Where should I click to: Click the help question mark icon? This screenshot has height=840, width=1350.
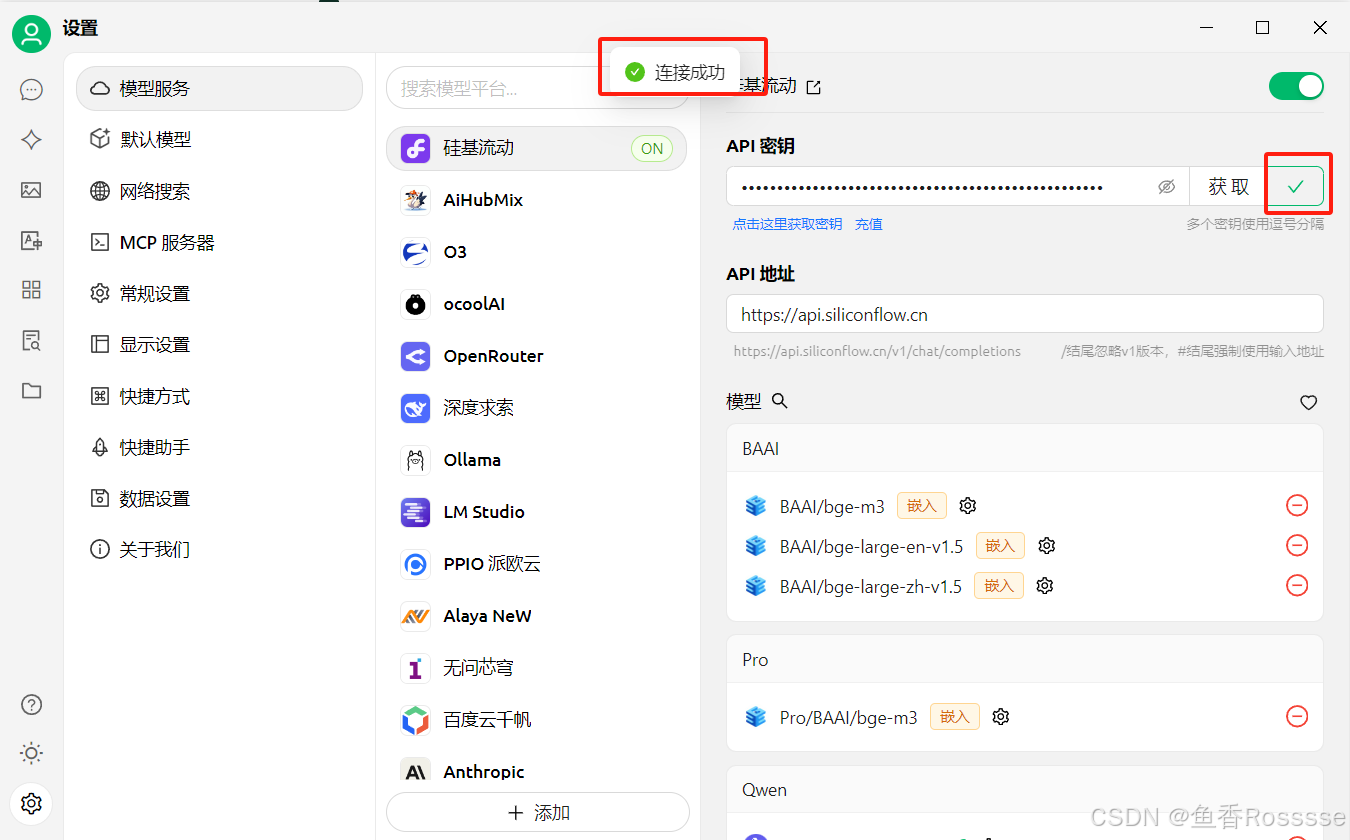tap(31, 704)
